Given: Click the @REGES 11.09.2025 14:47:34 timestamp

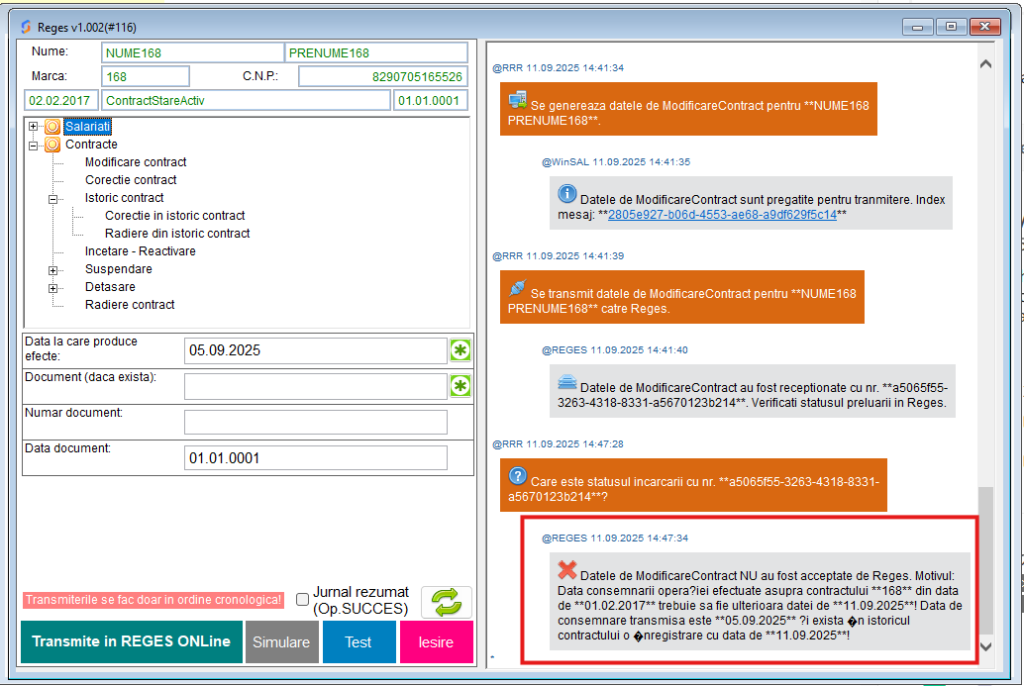Looking at the screenshot, I should click(x=615, y=538).
